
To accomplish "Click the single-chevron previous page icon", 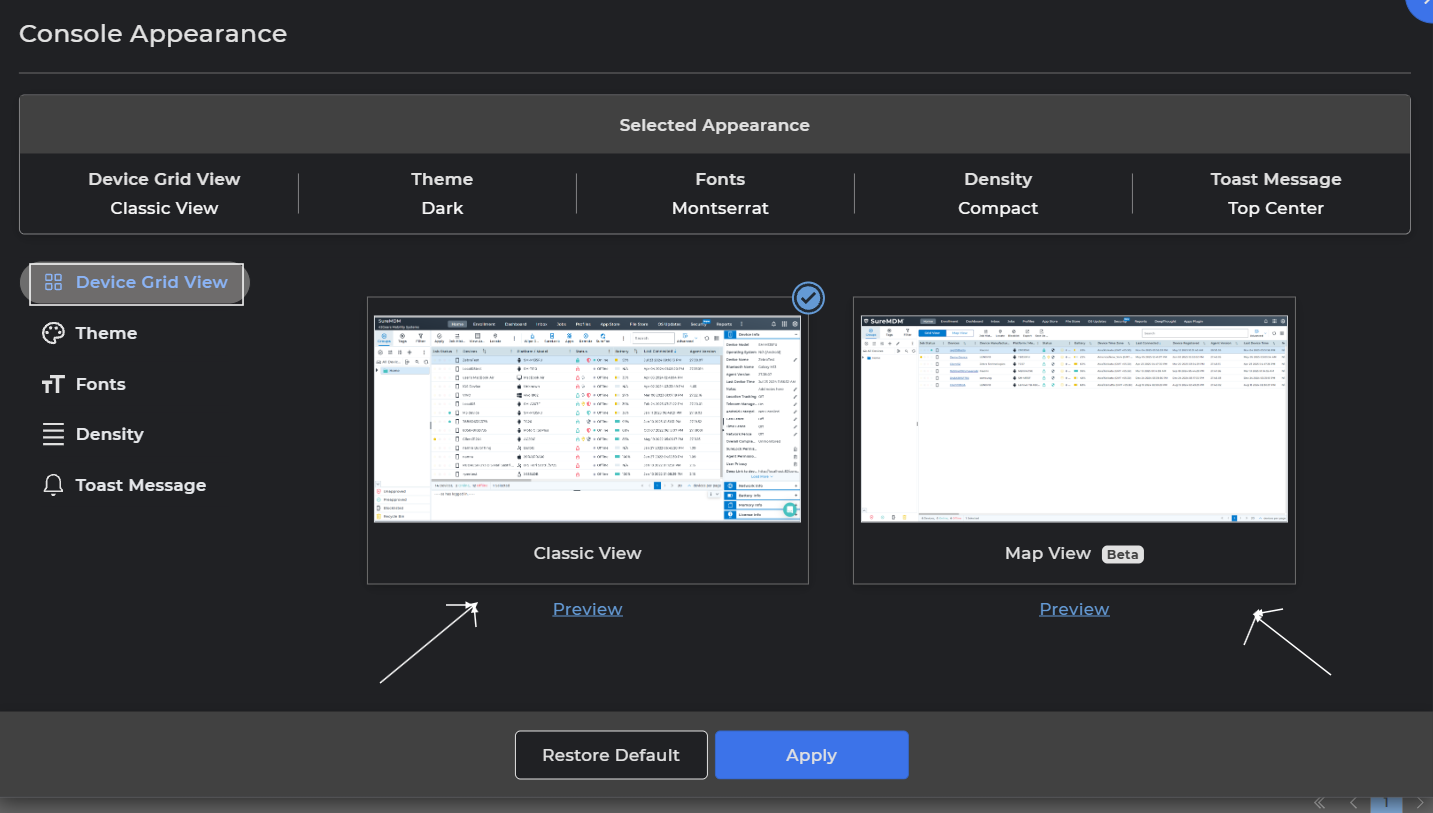I will pyautogui.click(x=1353, y=803).
